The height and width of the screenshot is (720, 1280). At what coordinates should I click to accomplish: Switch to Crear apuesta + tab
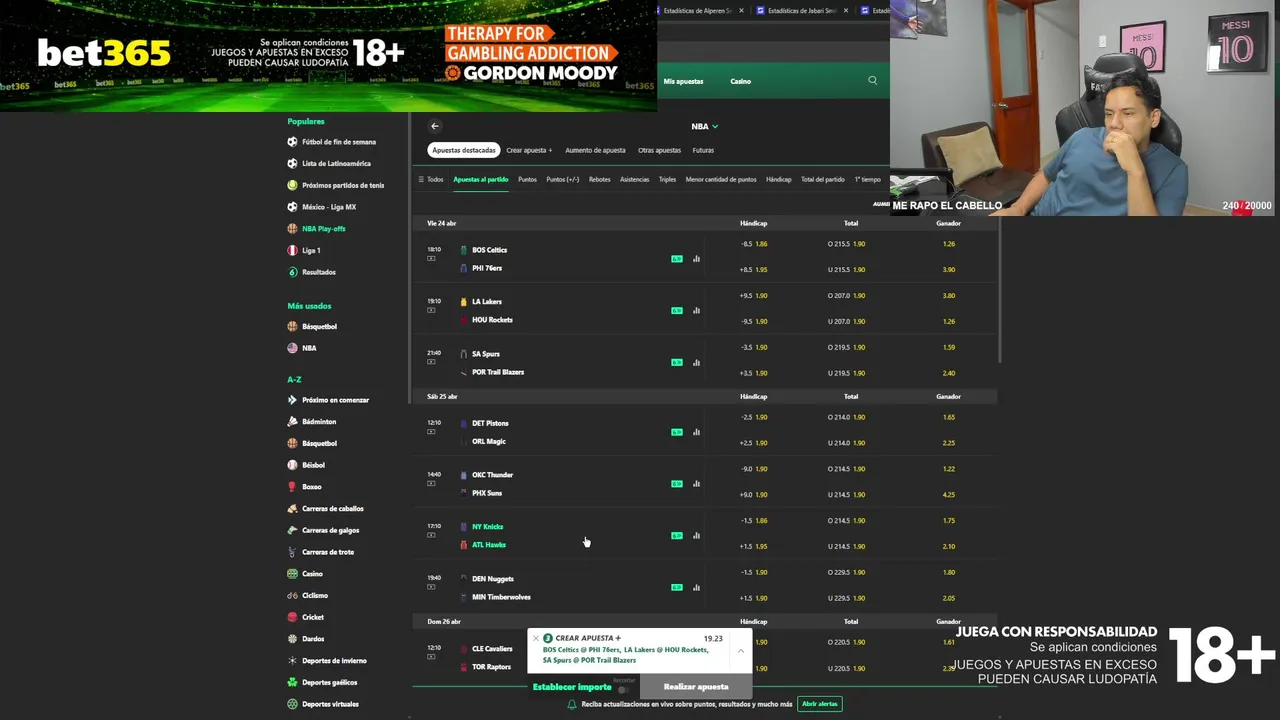coord(529,150)
